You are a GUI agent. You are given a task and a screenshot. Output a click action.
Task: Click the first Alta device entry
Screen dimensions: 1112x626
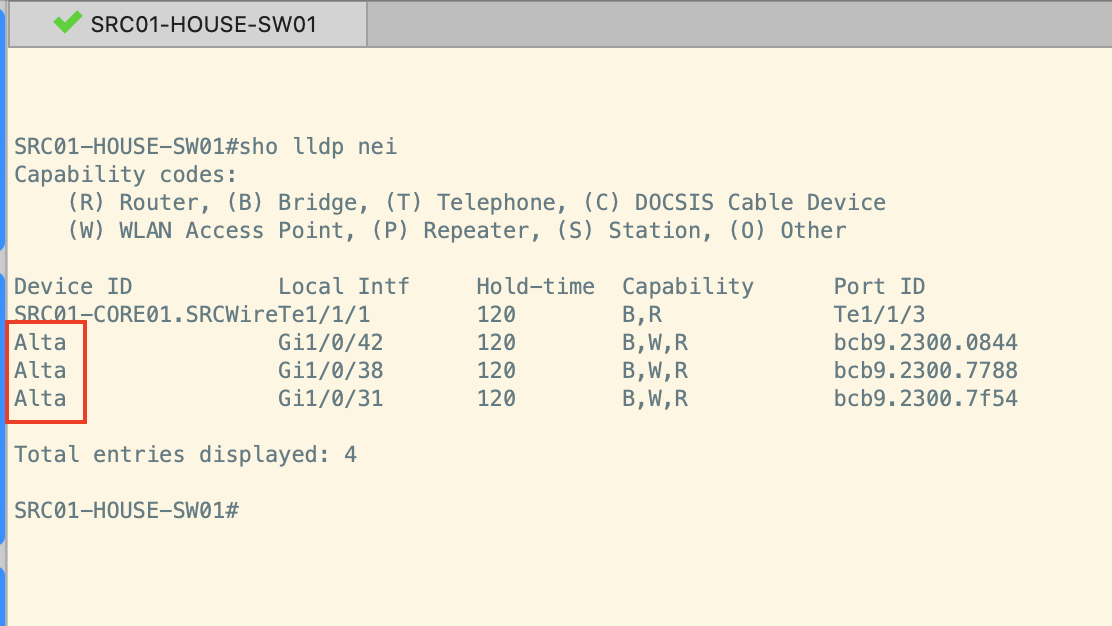tap(40, 342)
